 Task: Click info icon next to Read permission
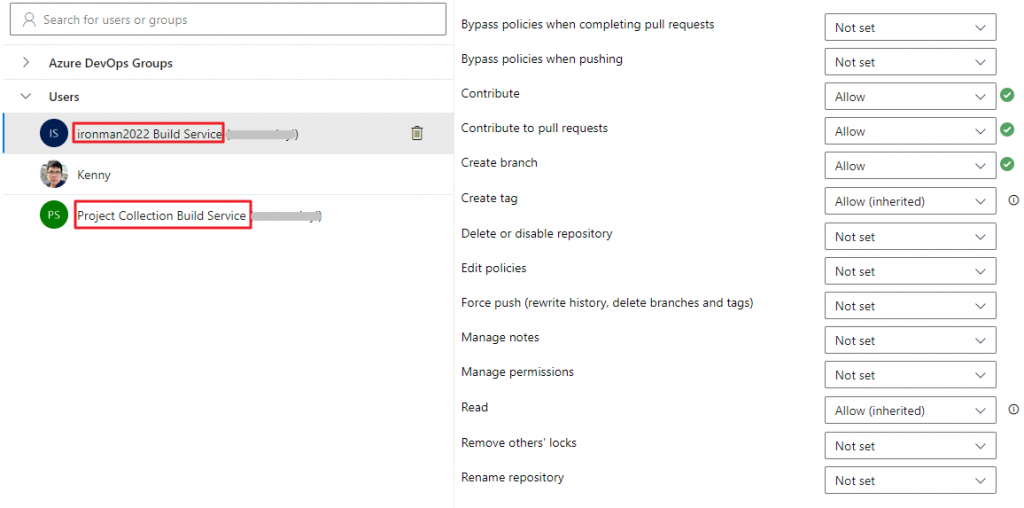(x=1013, y=409)
